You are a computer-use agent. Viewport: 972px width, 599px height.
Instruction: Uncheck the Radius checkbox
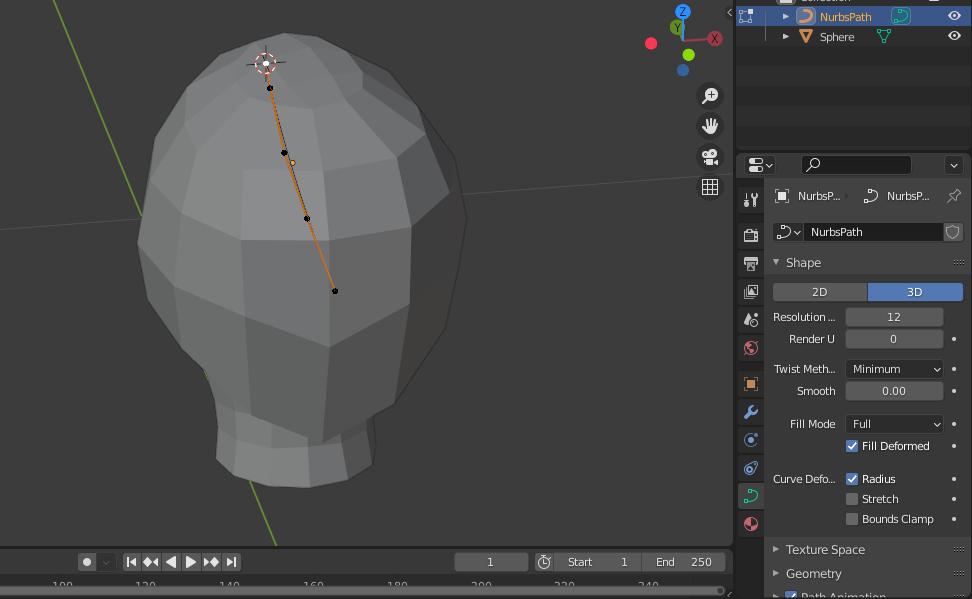click(x=852, y=479)
